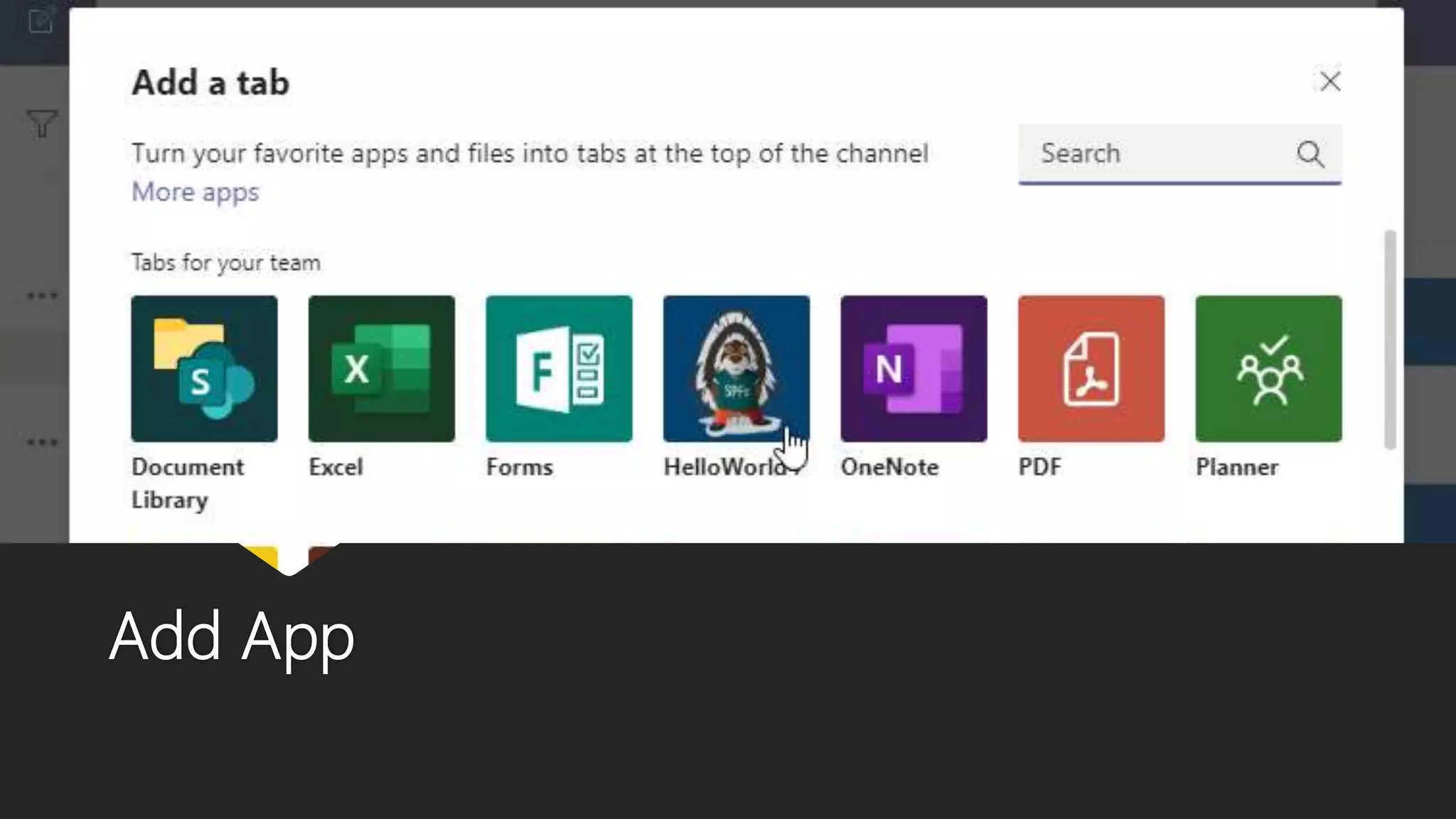The height and width of the screenshot is (819, 1456).
Task: Click the 'Excel' label text
Action: click(336, 467)
